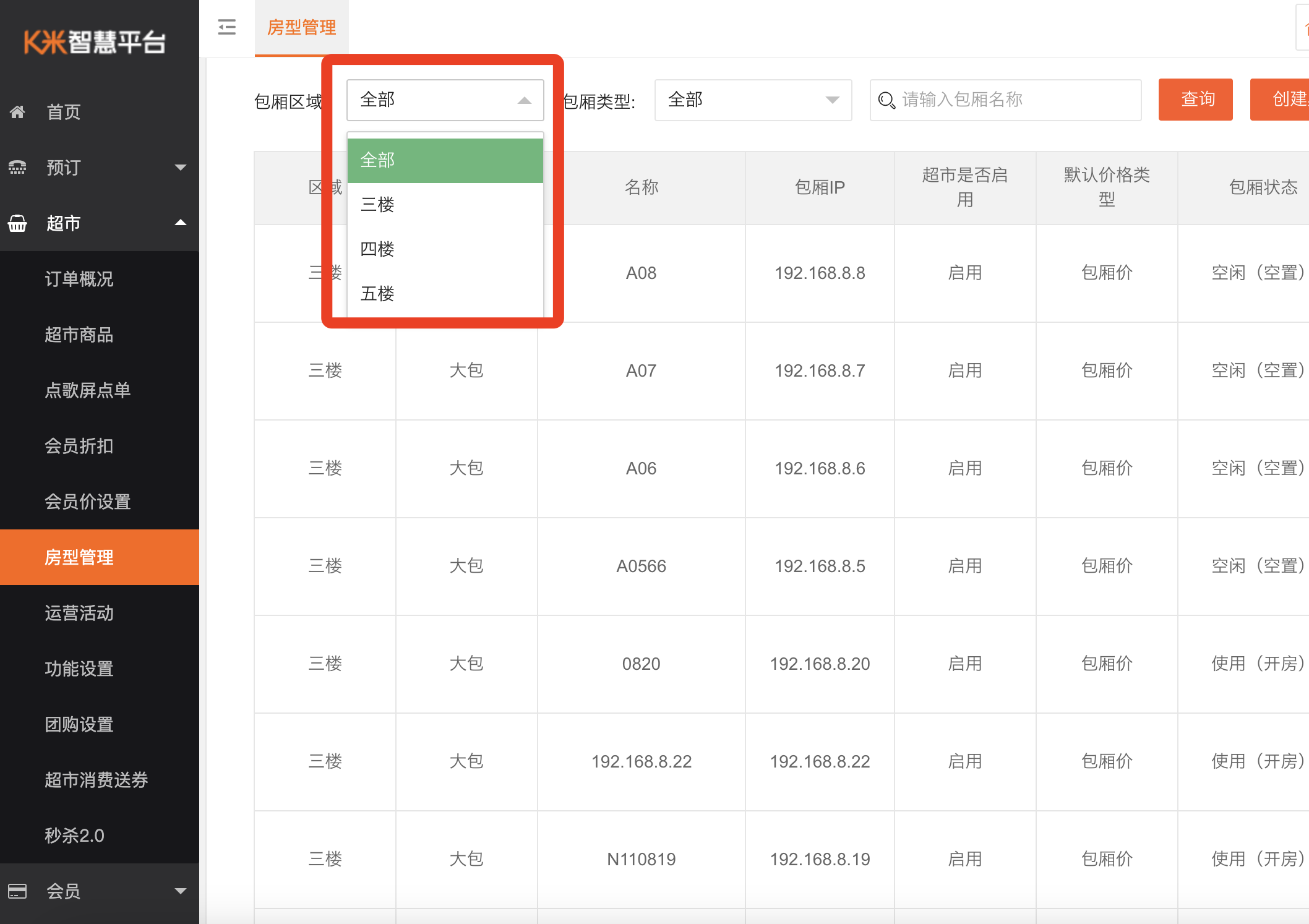Click the 创建 button
1309x924 pixels.
click(x=1279, y=100)
